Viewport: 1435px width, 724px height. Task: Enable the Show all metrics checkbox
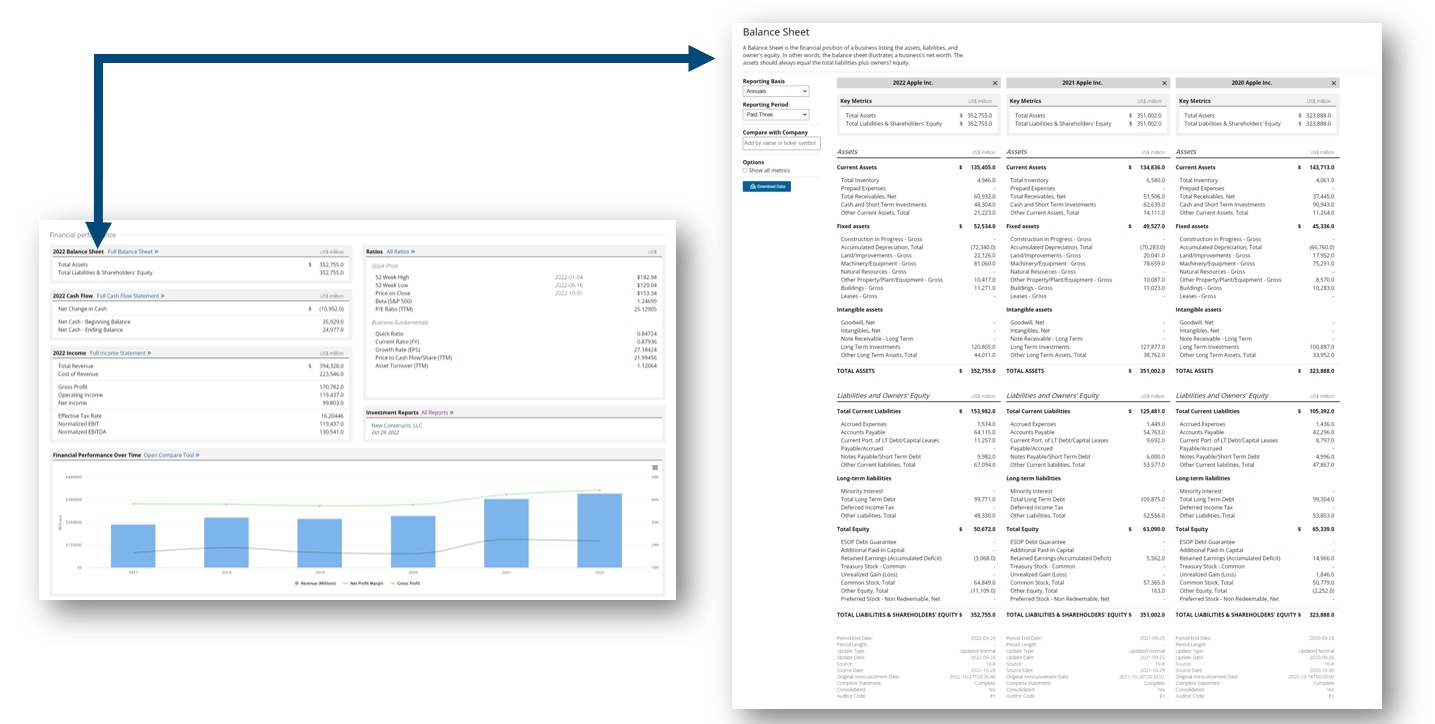[x=745, y=170]
